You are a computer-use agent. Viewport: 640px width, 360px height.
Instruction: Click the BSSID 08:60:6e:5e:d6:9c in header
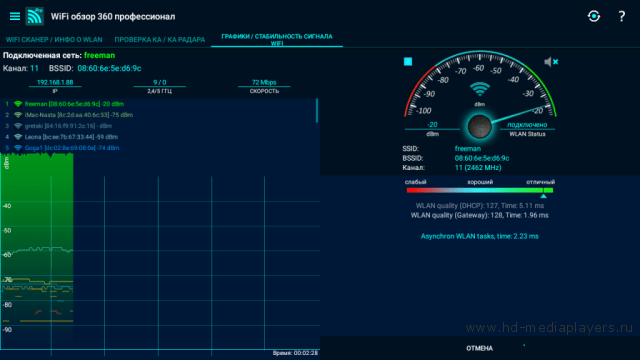pyautogui.click(x=109, y=68)
